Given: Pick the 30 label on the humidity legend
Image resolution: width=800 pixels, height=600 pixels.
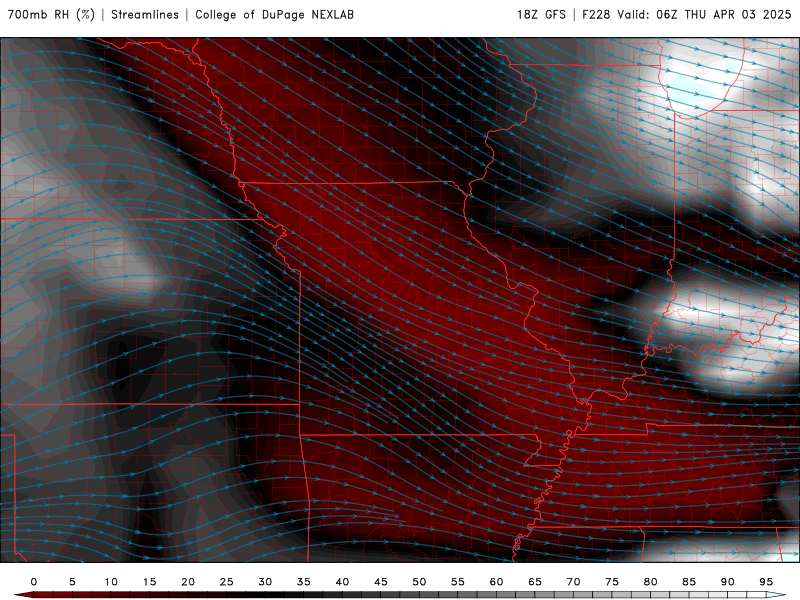Looking at the screenshot, I should click(x=265, y=582).
